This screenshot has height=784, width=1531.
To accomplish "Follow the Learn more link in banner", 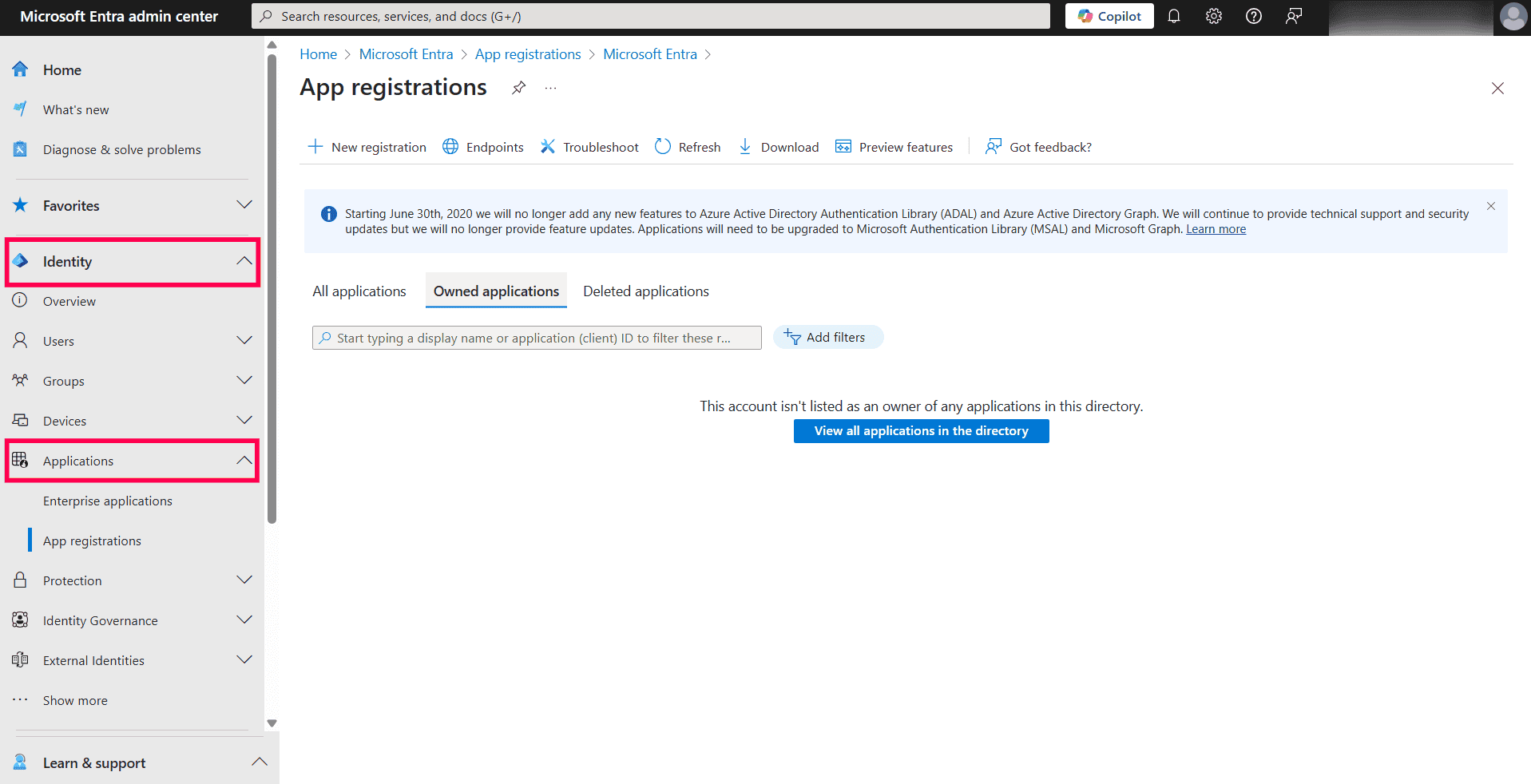I will (1216, 229).
